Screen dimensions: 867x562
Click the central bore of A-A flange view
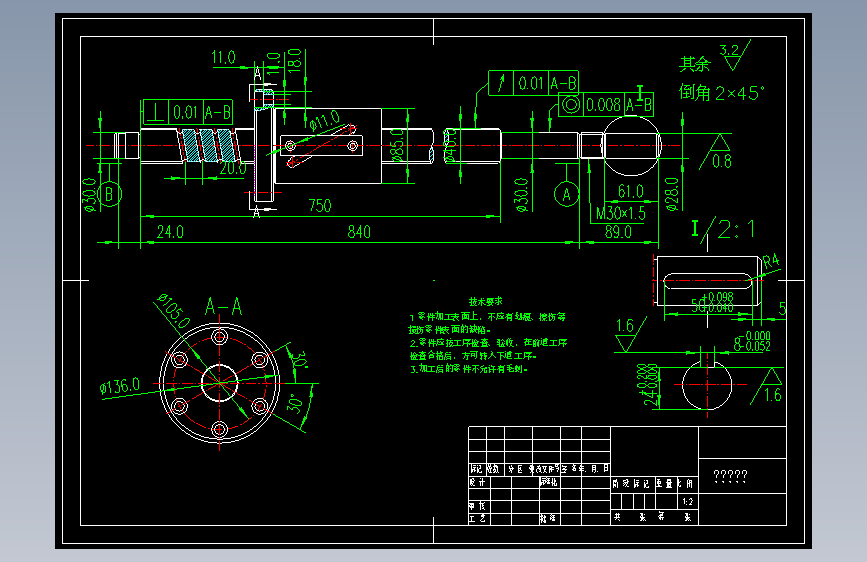pos(220,382)
